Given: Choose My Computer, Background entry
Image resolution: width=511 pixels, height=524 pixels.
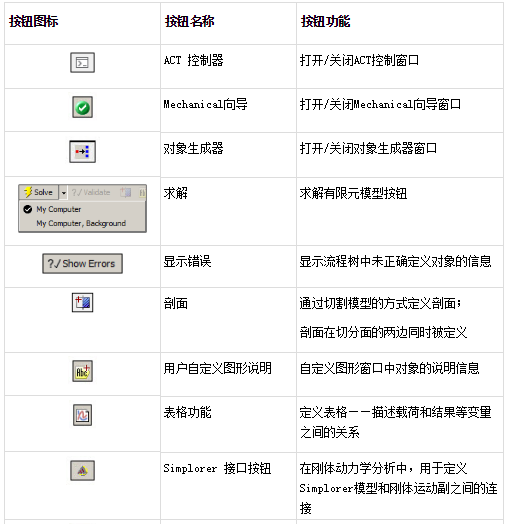Looking at the screenshot, I should 81,223.
